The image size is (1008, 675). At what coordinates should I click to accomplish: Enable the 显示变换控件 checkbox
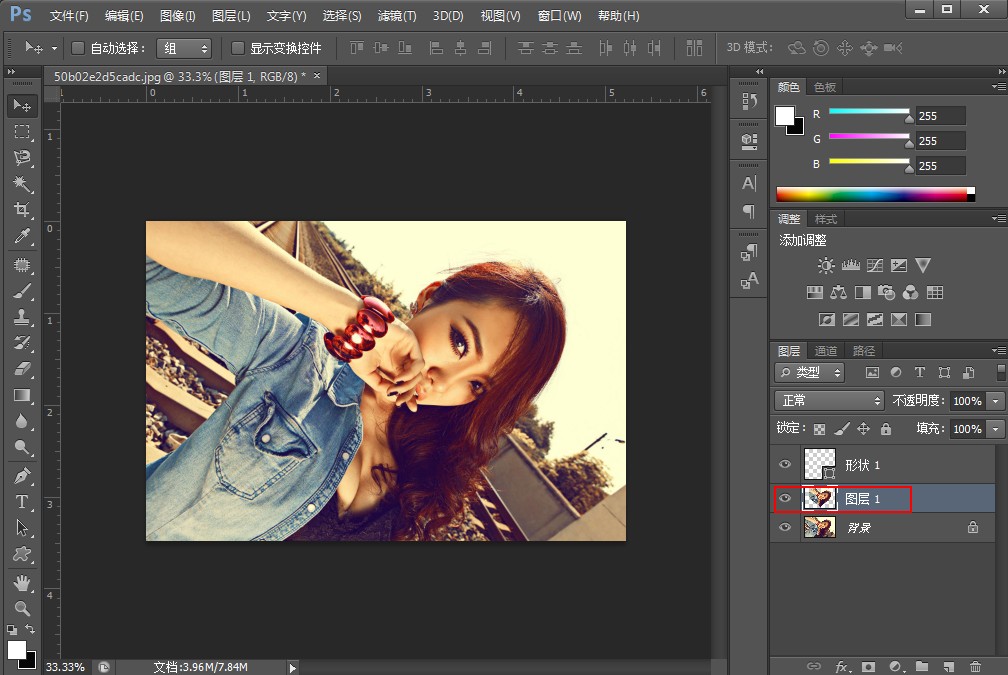pyautogui.click(x=238, y=48)
